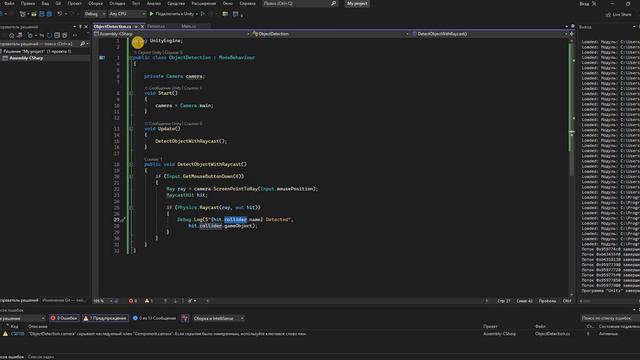This screenshot has height=360, width=640.
Task: Open the Error List scope dropdown
Action: [x=22, y=318]
